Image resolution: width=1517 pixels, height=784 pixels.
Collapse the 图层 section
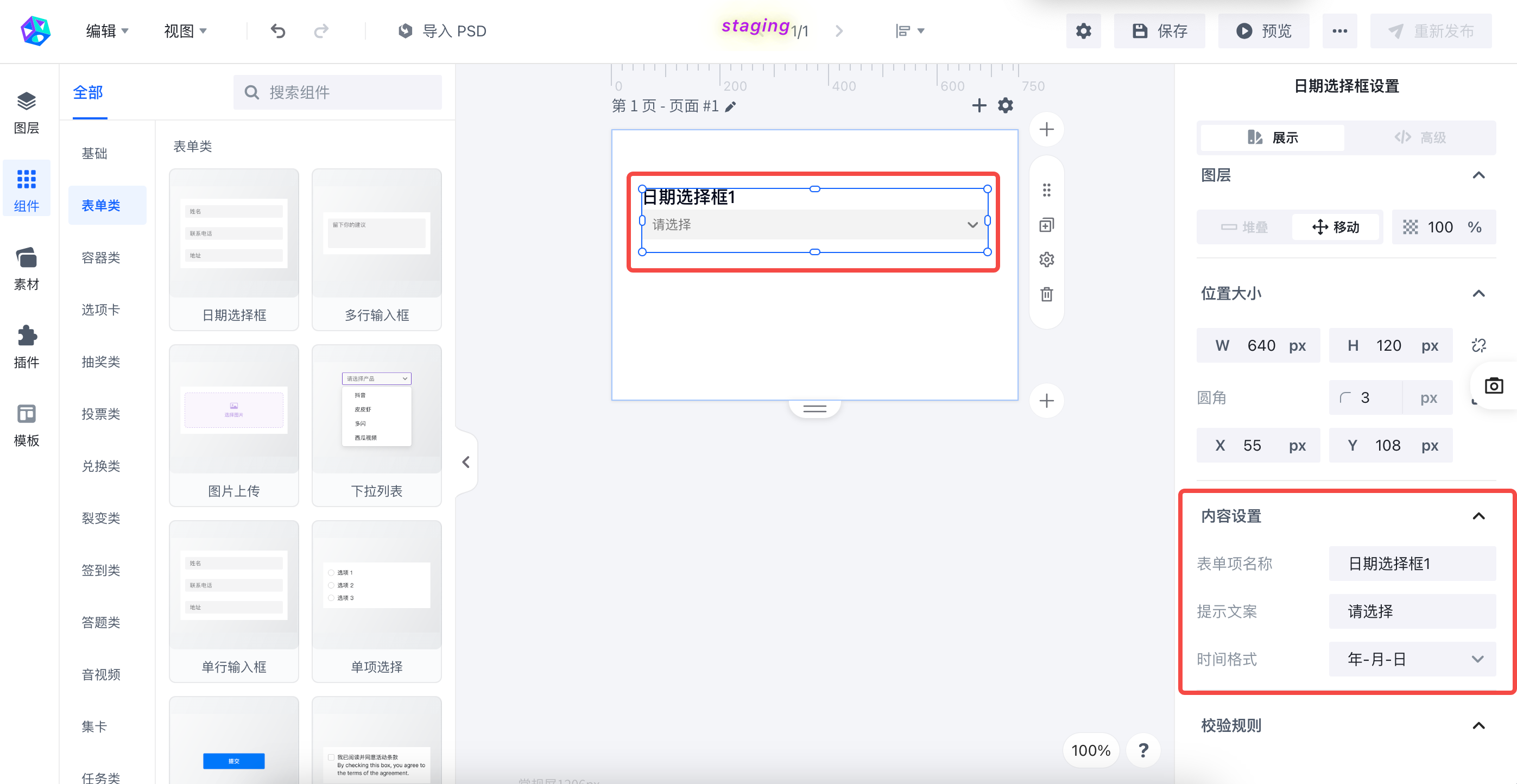(x=1478, y=175)
